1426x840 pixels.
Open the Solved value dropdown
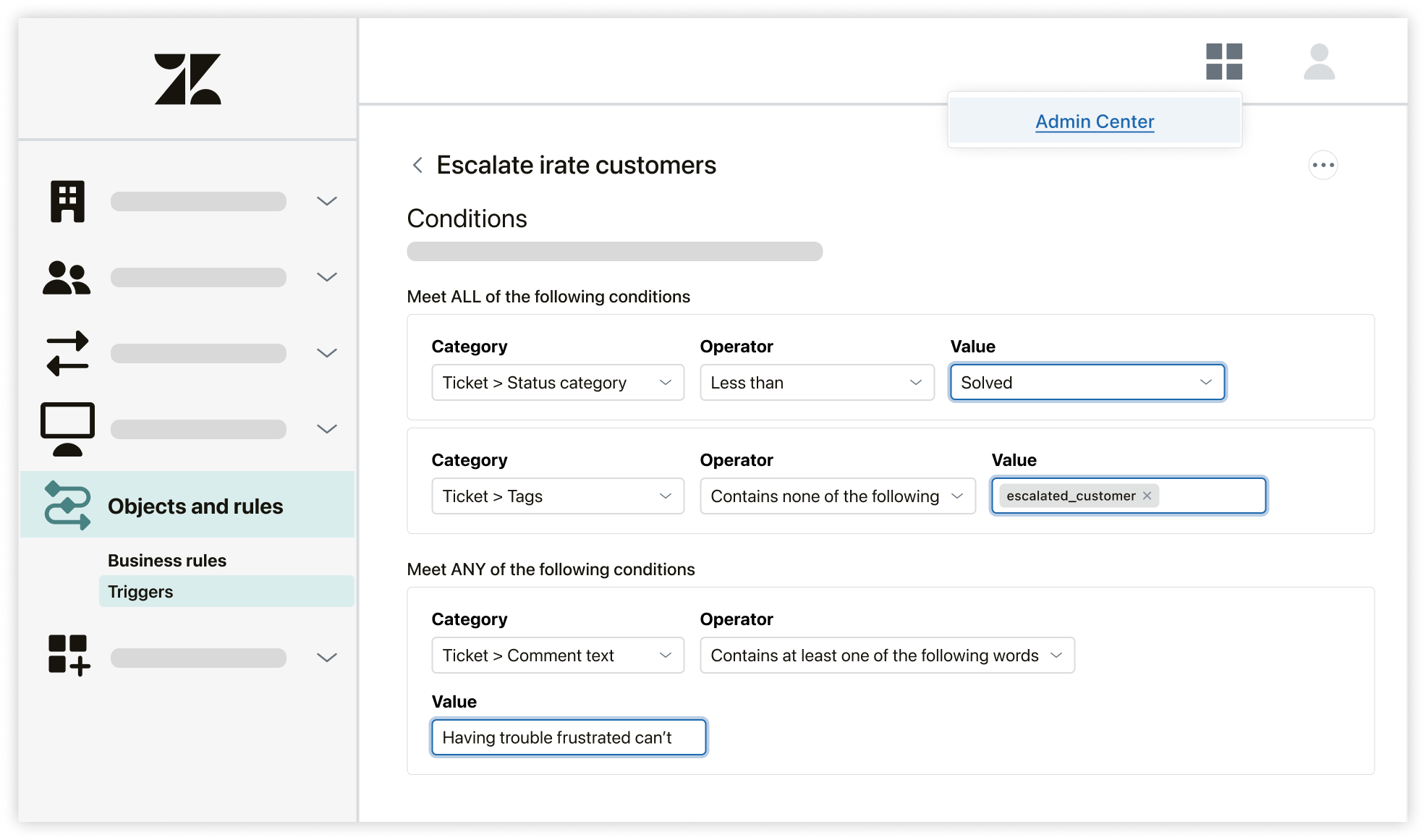tap(1087, 383)
